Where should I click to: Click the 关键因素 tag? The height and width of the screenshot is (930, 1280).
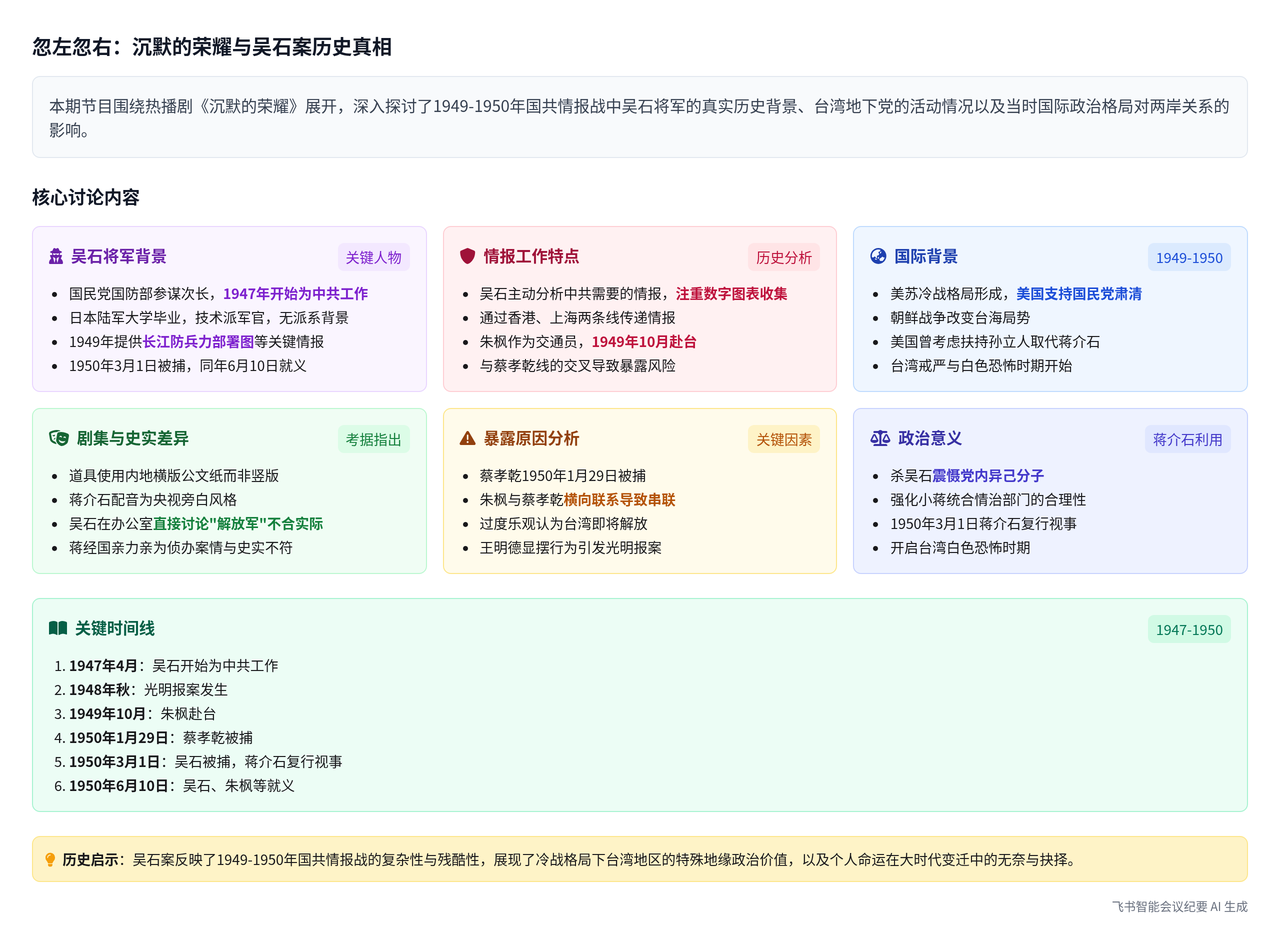[x=784, y=440]
